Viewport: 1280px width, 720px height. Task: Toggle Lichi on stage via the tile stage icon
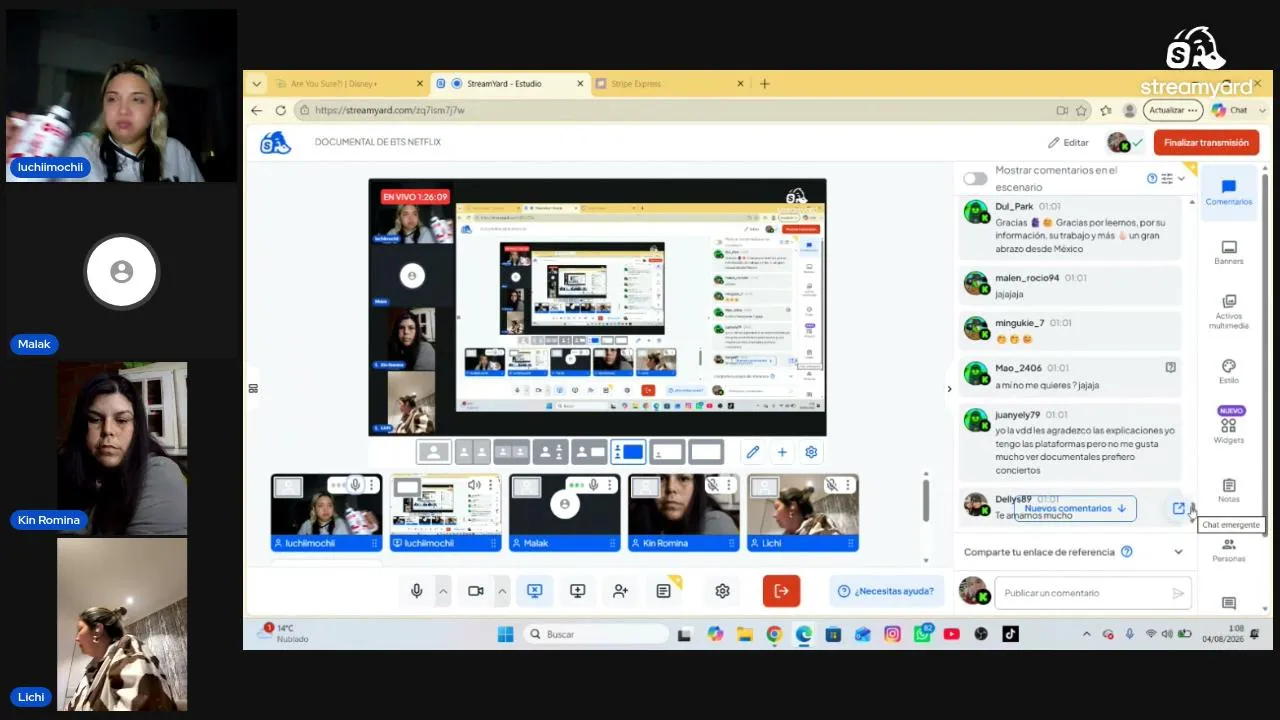click(765, 487)
